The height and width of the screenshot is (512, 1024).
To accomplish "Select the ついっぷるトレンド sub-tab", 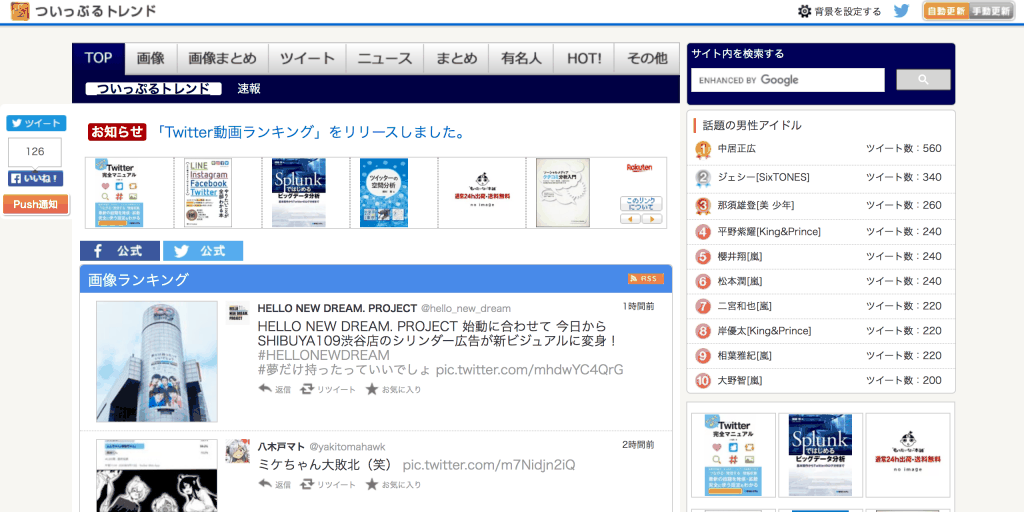I will (153, 89).
